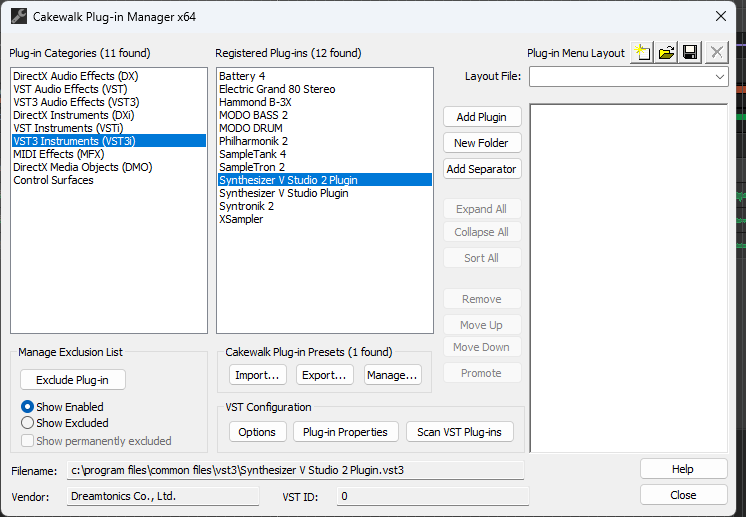Click the Delete layout X icon
Image resolution: width=746 pixels, height=517 pixels.
(717, 52)
